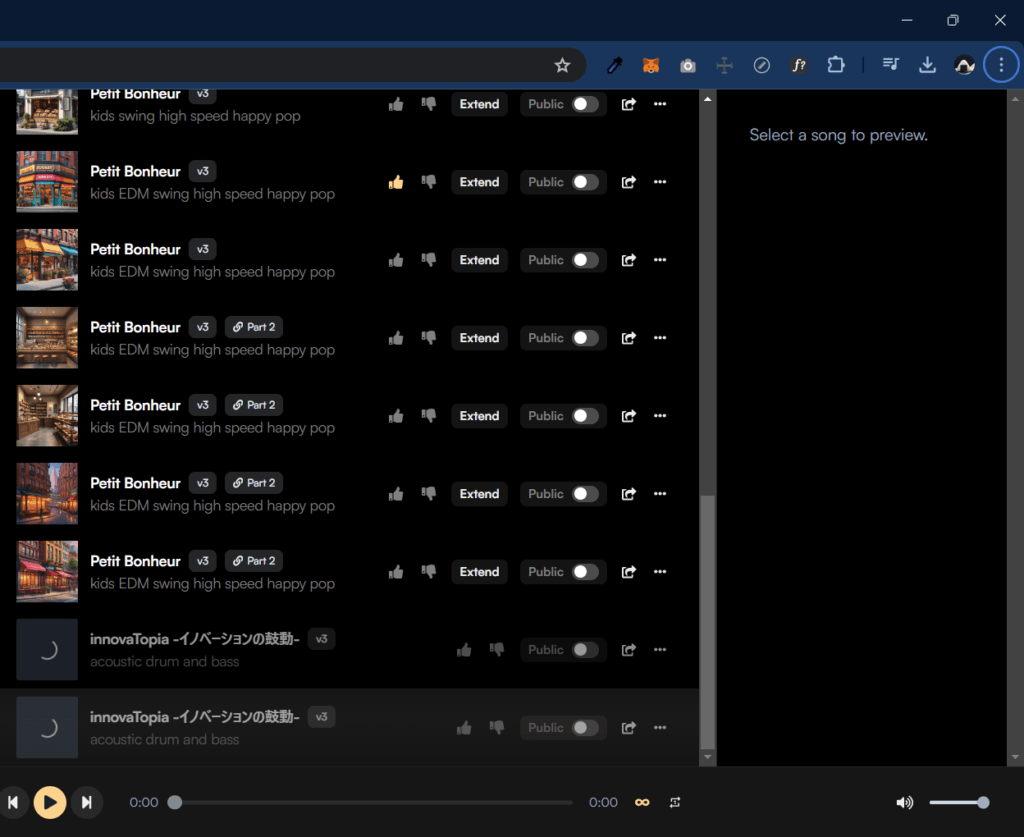Open the MetaMask fox extension
This screenshot has width=1024, height=837.
click(650, 65)
